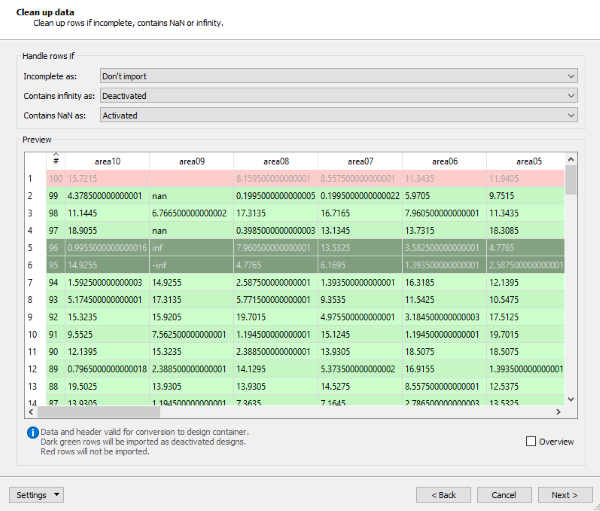Click the horizontal scrollbar right arrow
Screen dimensions: 600x511
[x=558, y=411]
